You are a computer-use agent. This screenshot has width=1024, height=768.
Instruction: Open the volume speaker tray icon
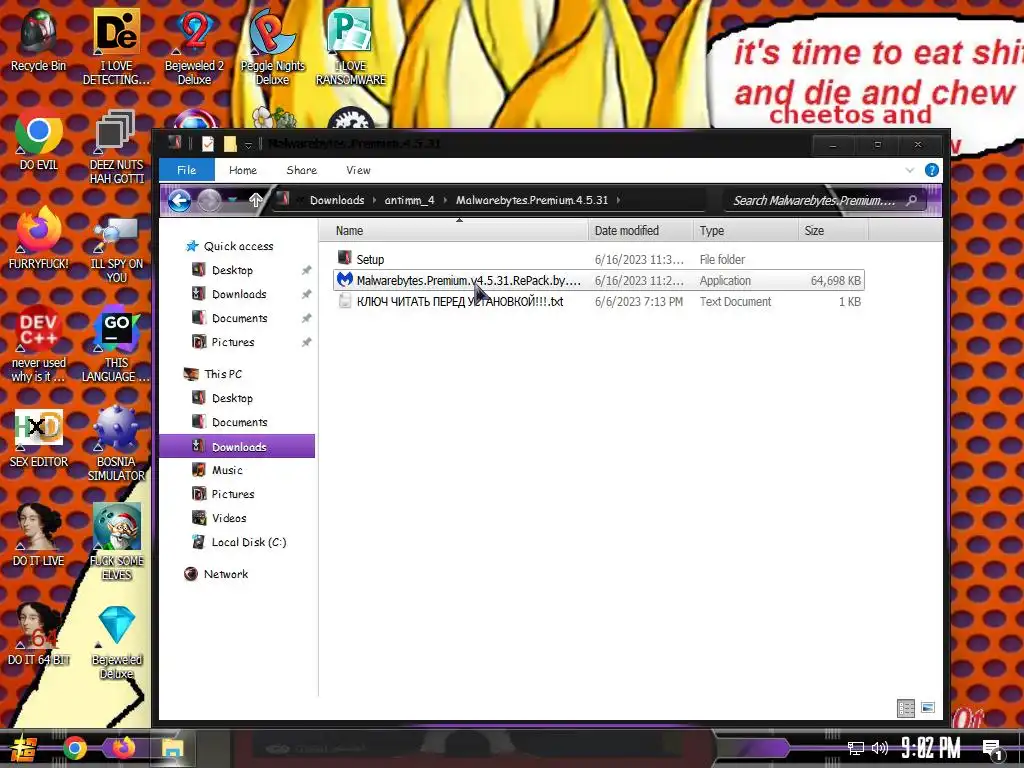point(880,748)
